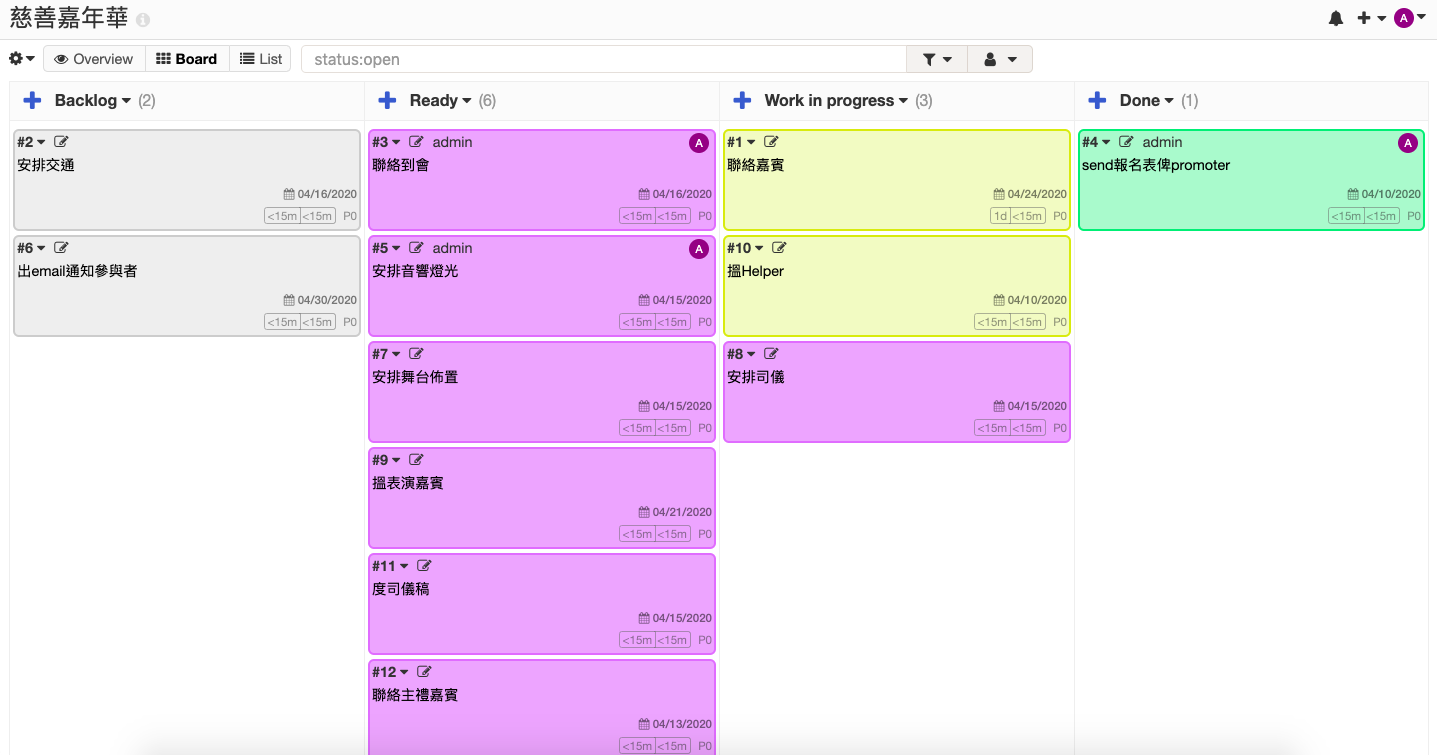Open task titled 聯絡嘉賓
The image size is (1437, 755).
[x=756, y=165]
